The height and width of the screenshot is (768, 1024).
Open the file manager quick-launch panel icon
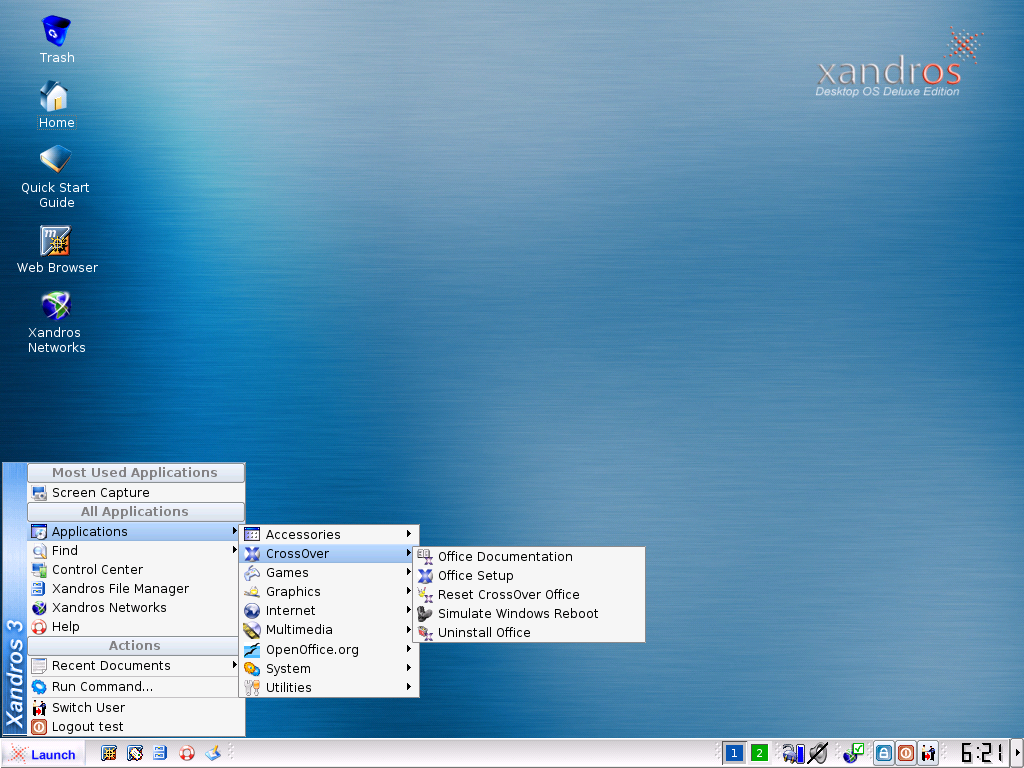[160, 754]
